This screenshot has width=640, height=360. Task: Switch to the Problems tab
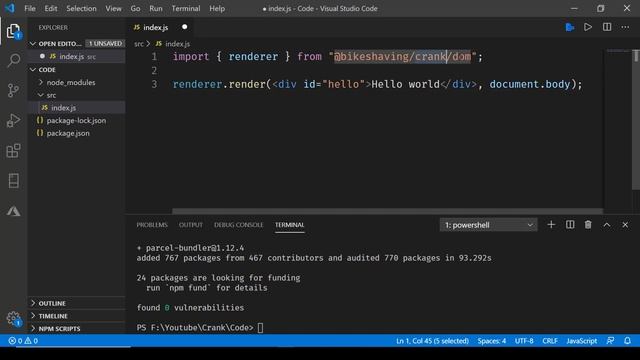pyautogui.click(x=152, y=225)
